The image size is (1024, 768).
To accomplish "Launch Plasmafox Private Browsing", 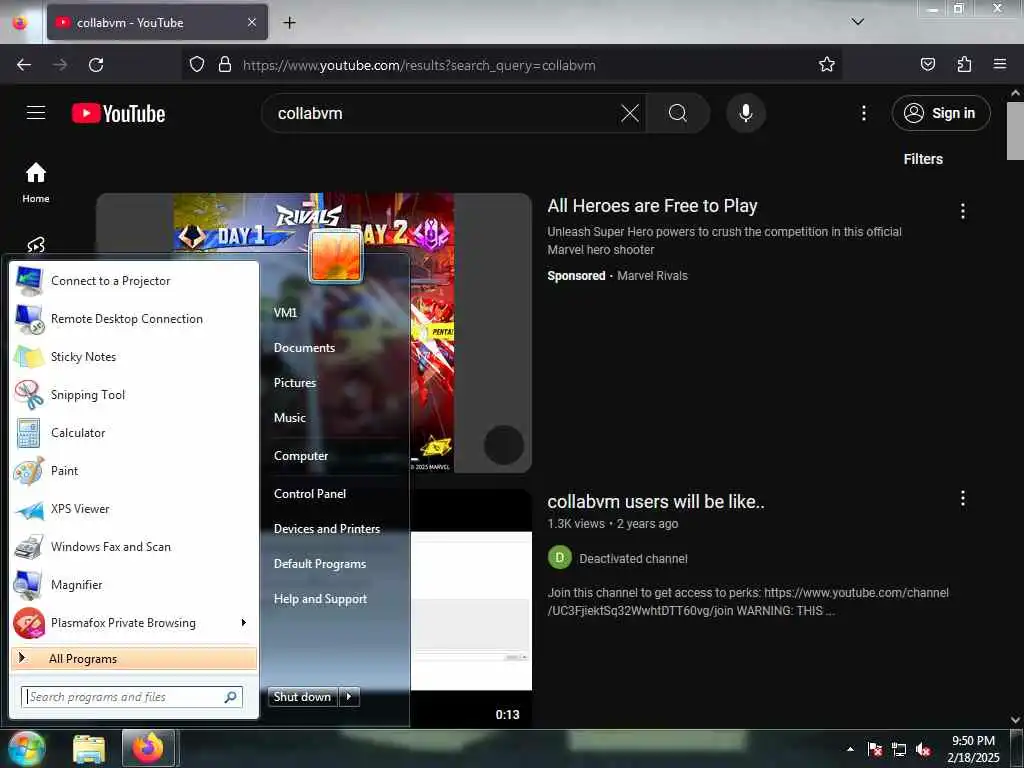I will tap(123, 622).
